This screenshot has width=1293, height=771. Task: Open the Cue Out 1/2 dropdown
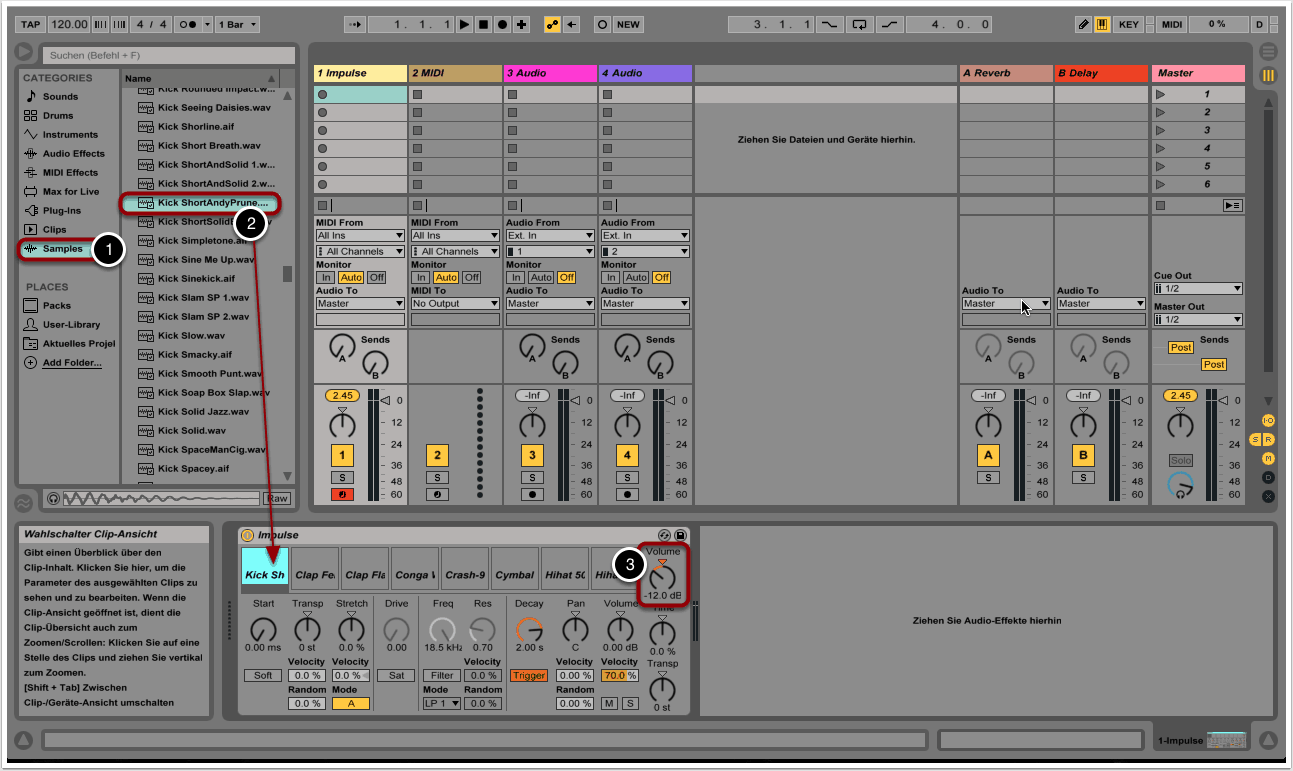[1197, 289]
